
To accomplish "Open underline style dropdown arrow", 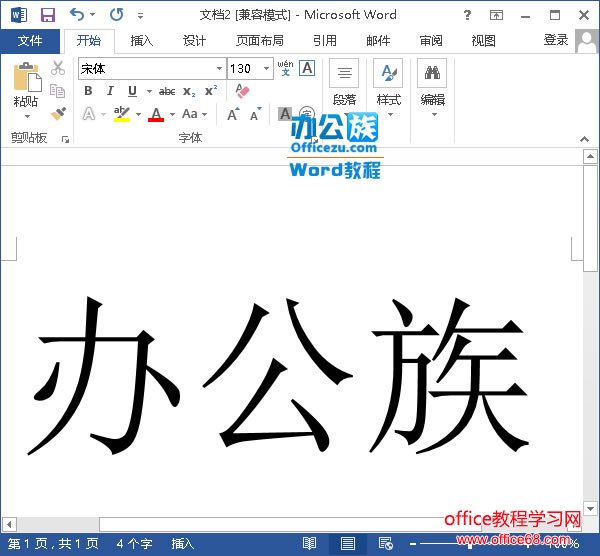I will [x=149, y=91].
